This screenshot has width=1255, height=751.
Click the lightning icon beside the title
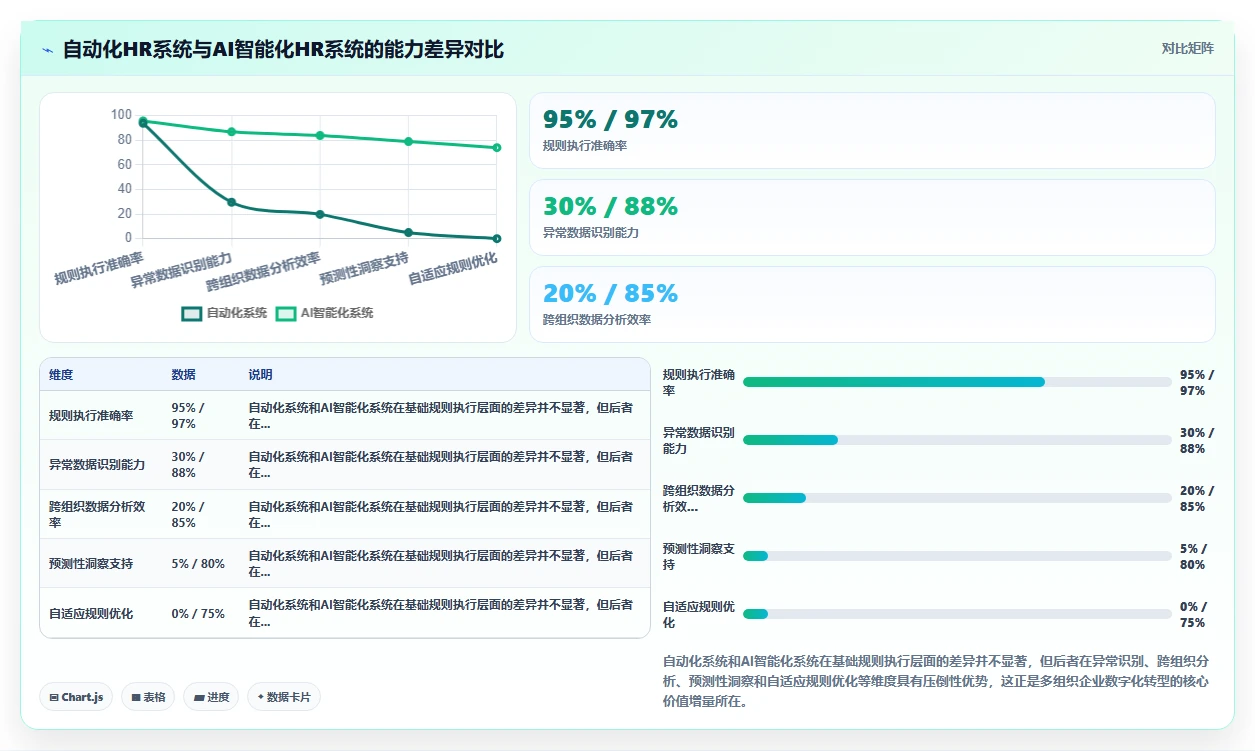[x=47, y=49]
